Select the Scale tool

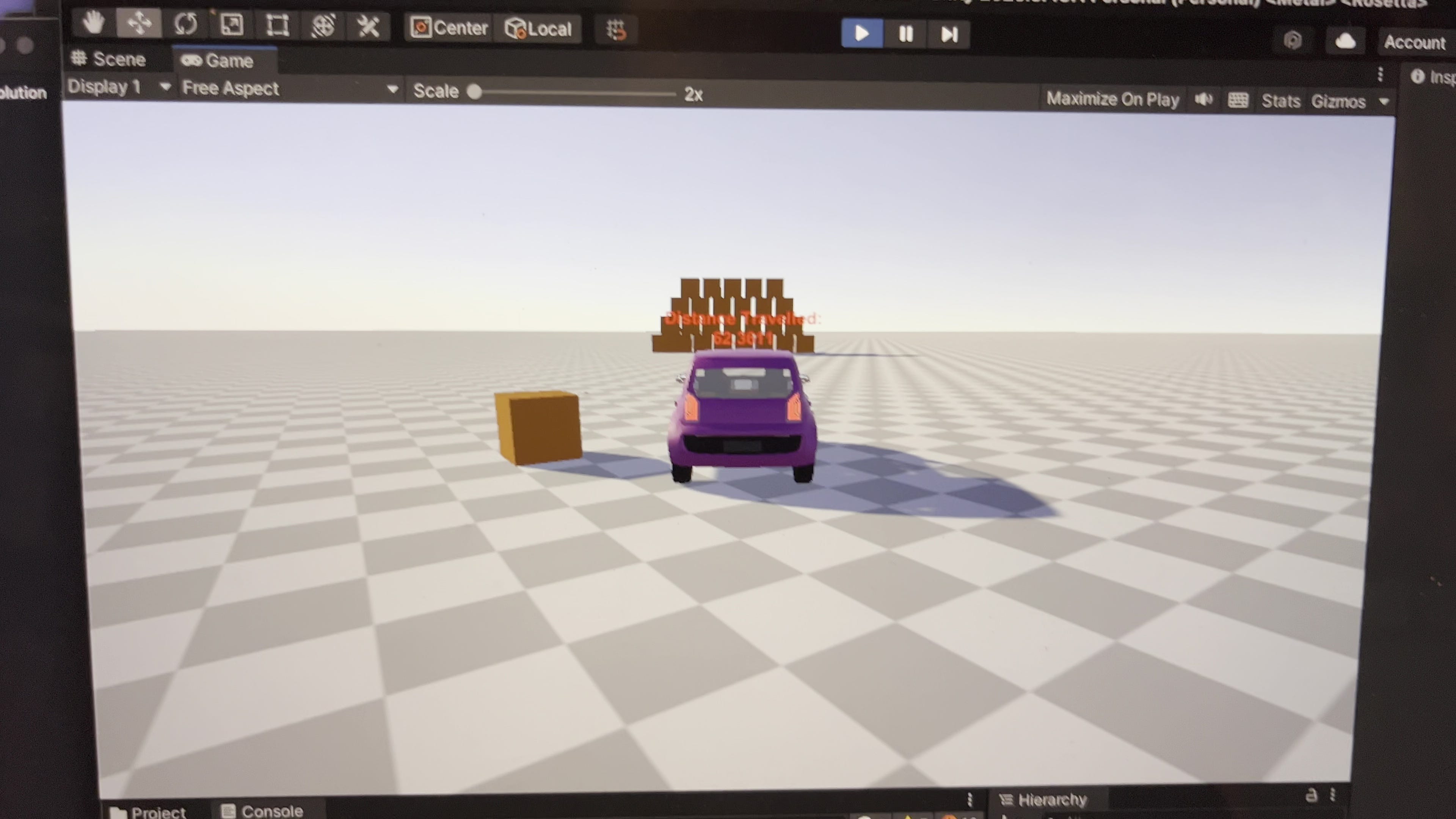(x=232, y=25)
